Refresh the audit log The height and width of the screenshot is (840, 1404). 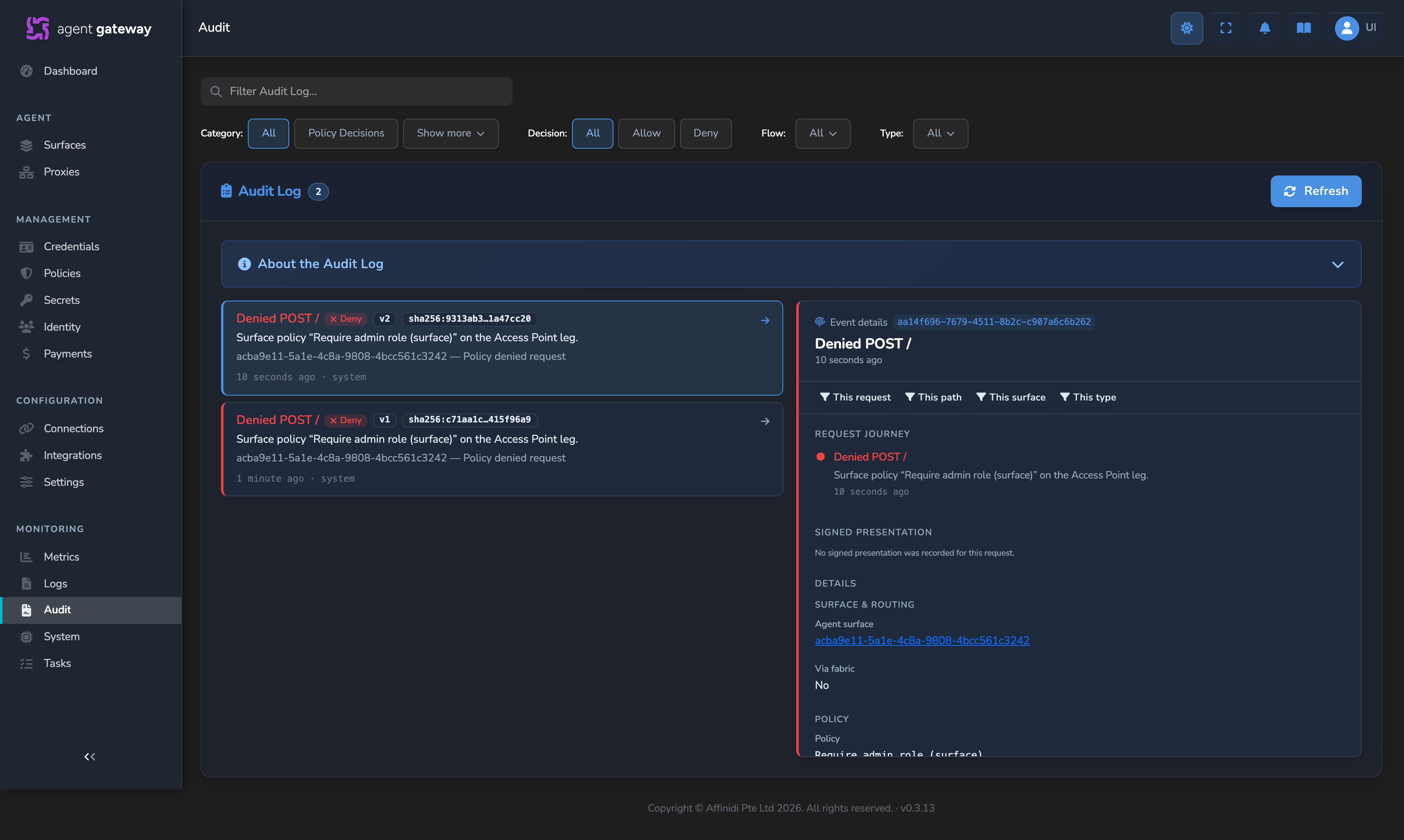tap(1316, 191)
